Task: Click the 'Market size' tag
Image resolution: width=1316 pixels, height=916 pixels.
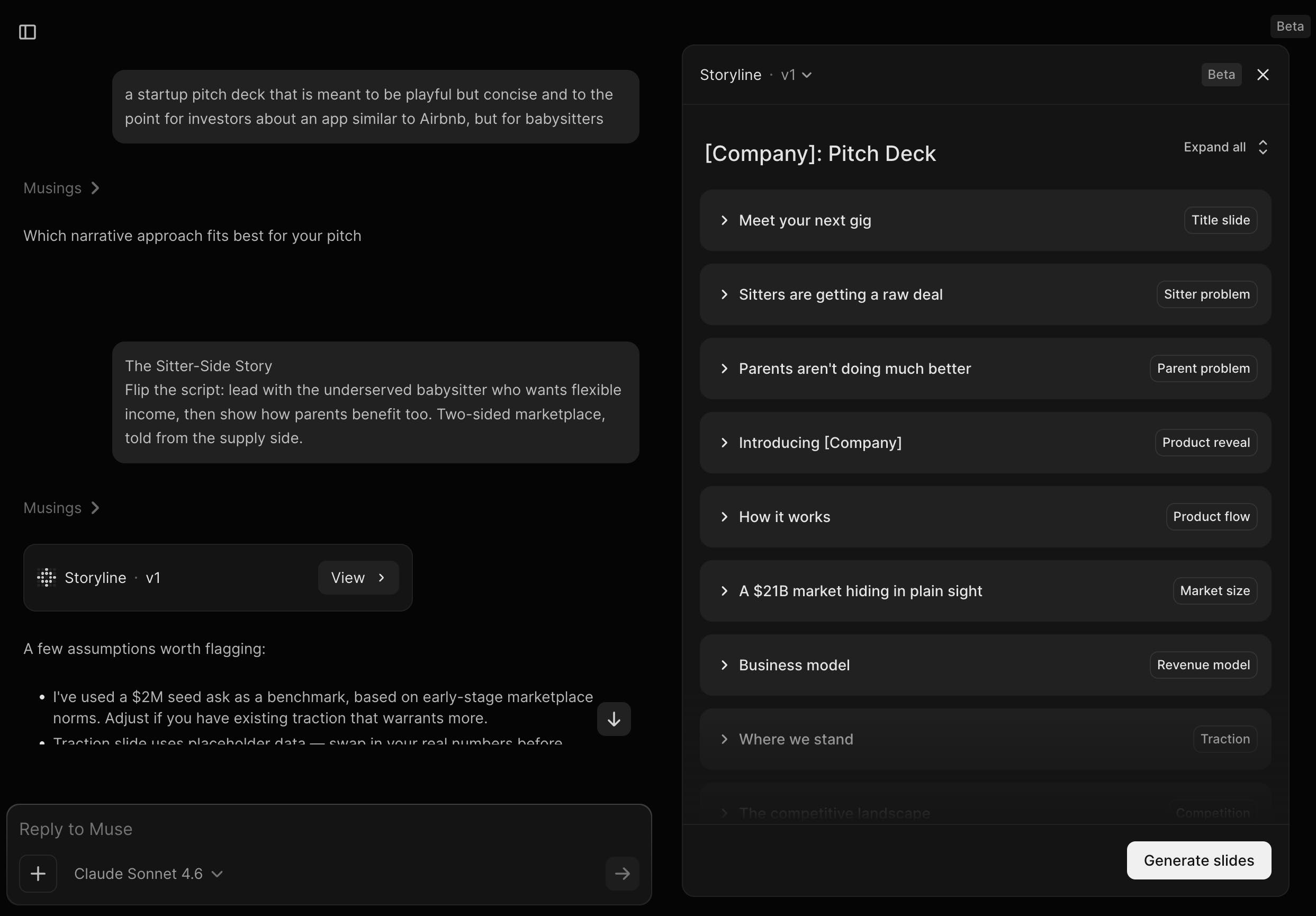Action: 1214,591
